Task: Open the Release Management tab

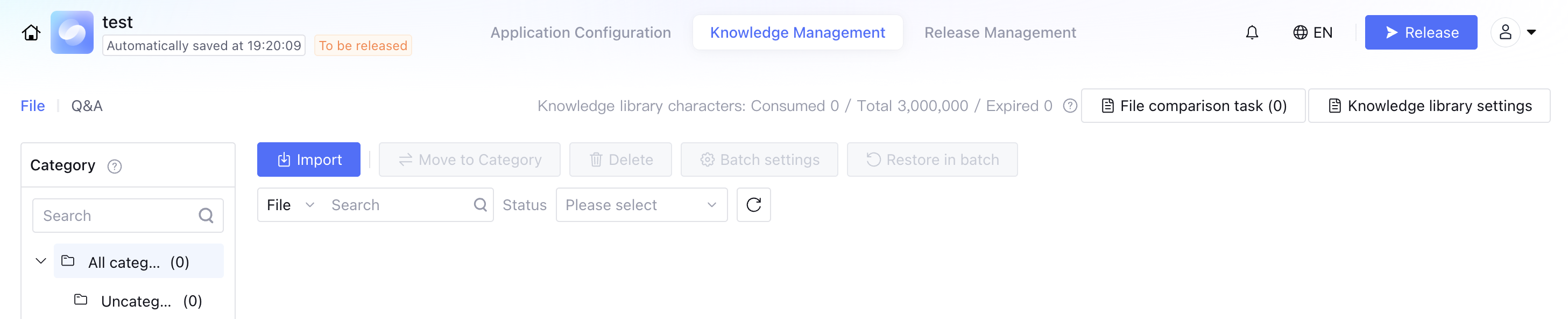Action: click(x=999, y=32)
